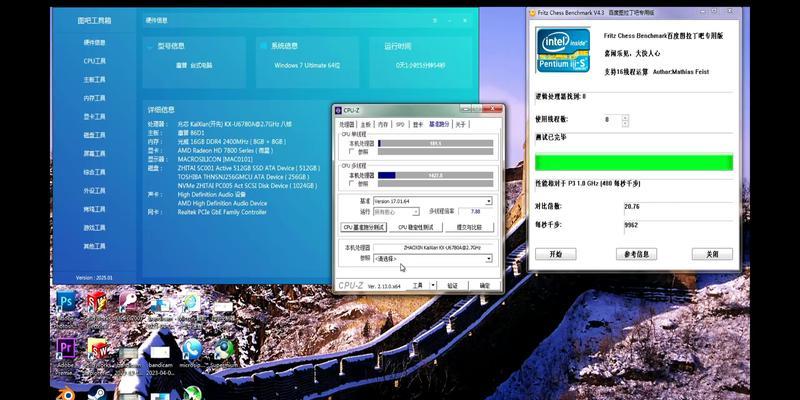Click single-thread 本机处理器 score bar
The image size is (800, 400).
(436, 143)
